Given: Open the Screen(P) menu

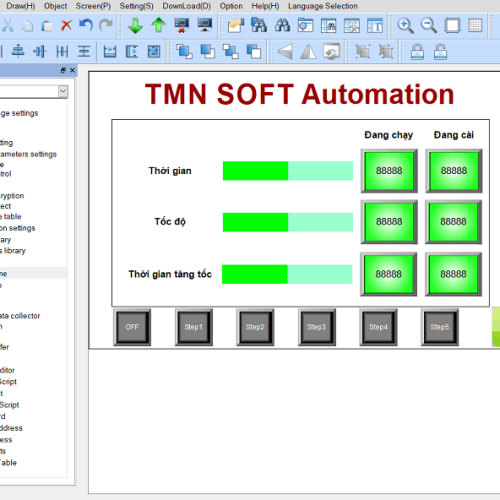Looking at the screenshot, I should (93, 6).
